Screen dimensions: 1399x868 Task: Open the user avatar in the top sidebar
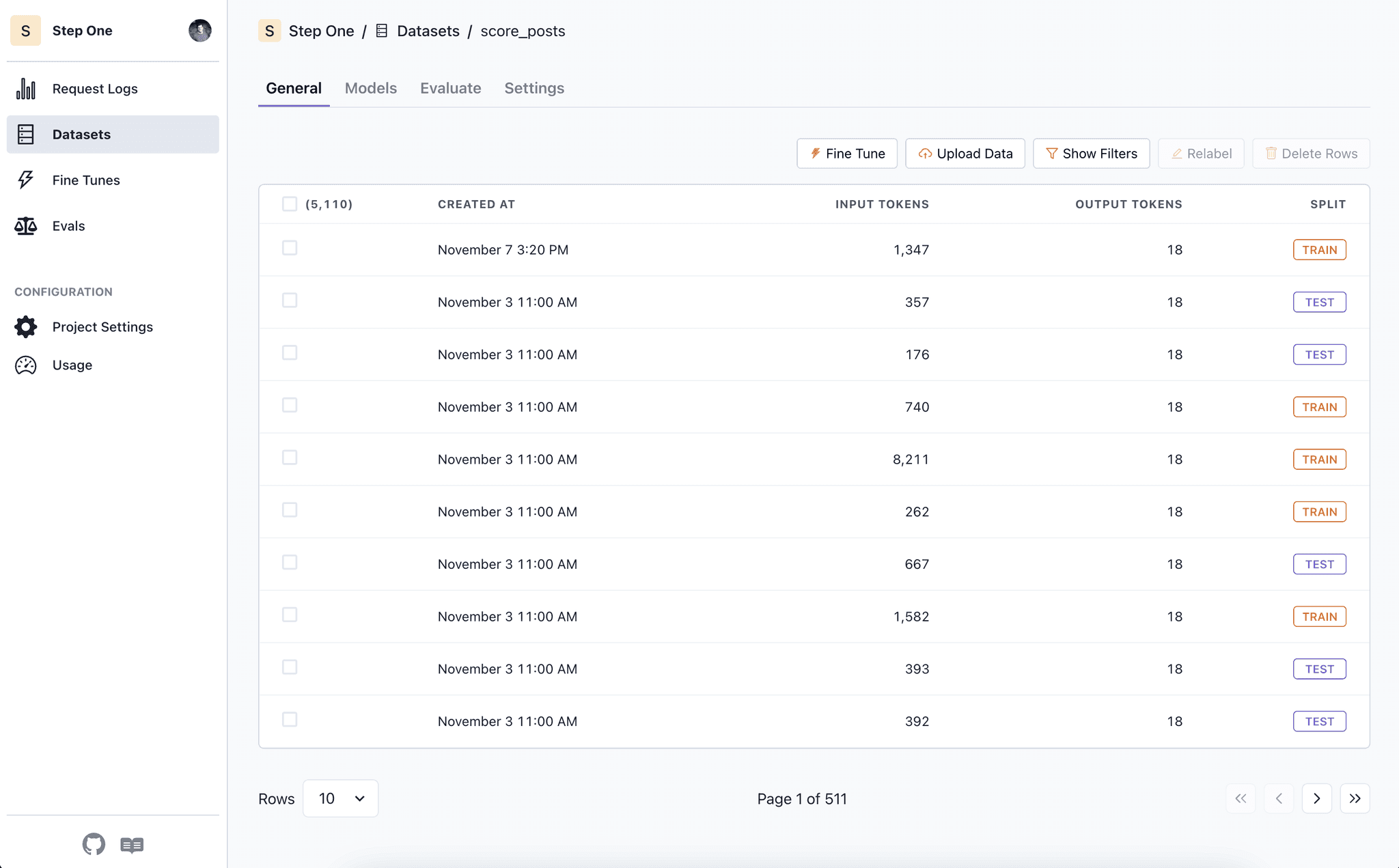coord(199,30)
